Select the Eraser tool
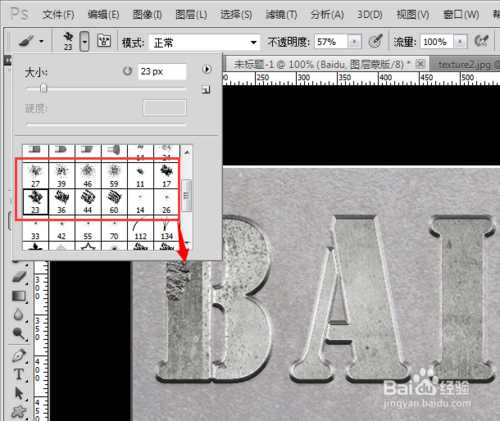Screen dimensions: 500x421 (19, 276)
